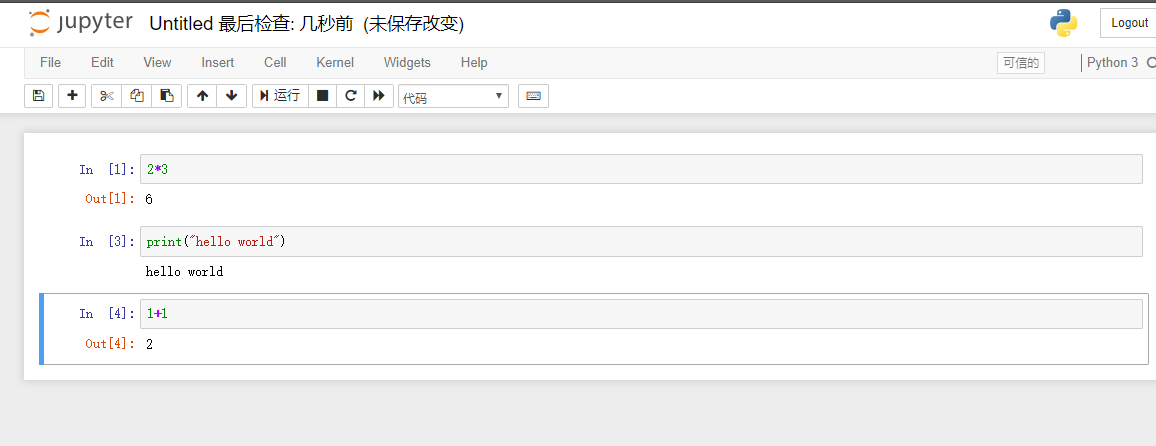Screen dimensions: 1156x446
Task: Restart the kernel circular arrow icon
Action: (x=351, y=96)
